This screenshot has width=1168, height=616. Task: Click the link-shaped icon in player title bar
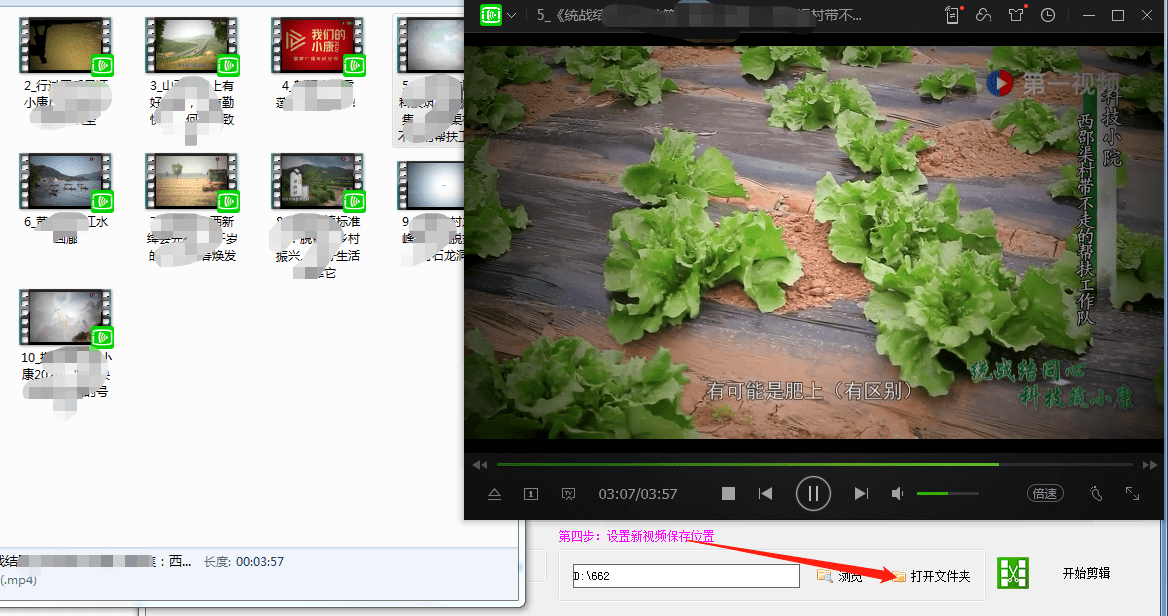pyautogui.click(x=983, y=15)
